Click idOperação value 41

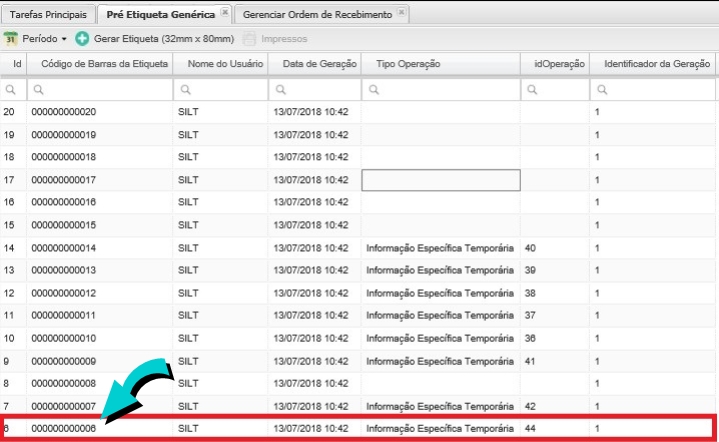click(x=531, y=361)
